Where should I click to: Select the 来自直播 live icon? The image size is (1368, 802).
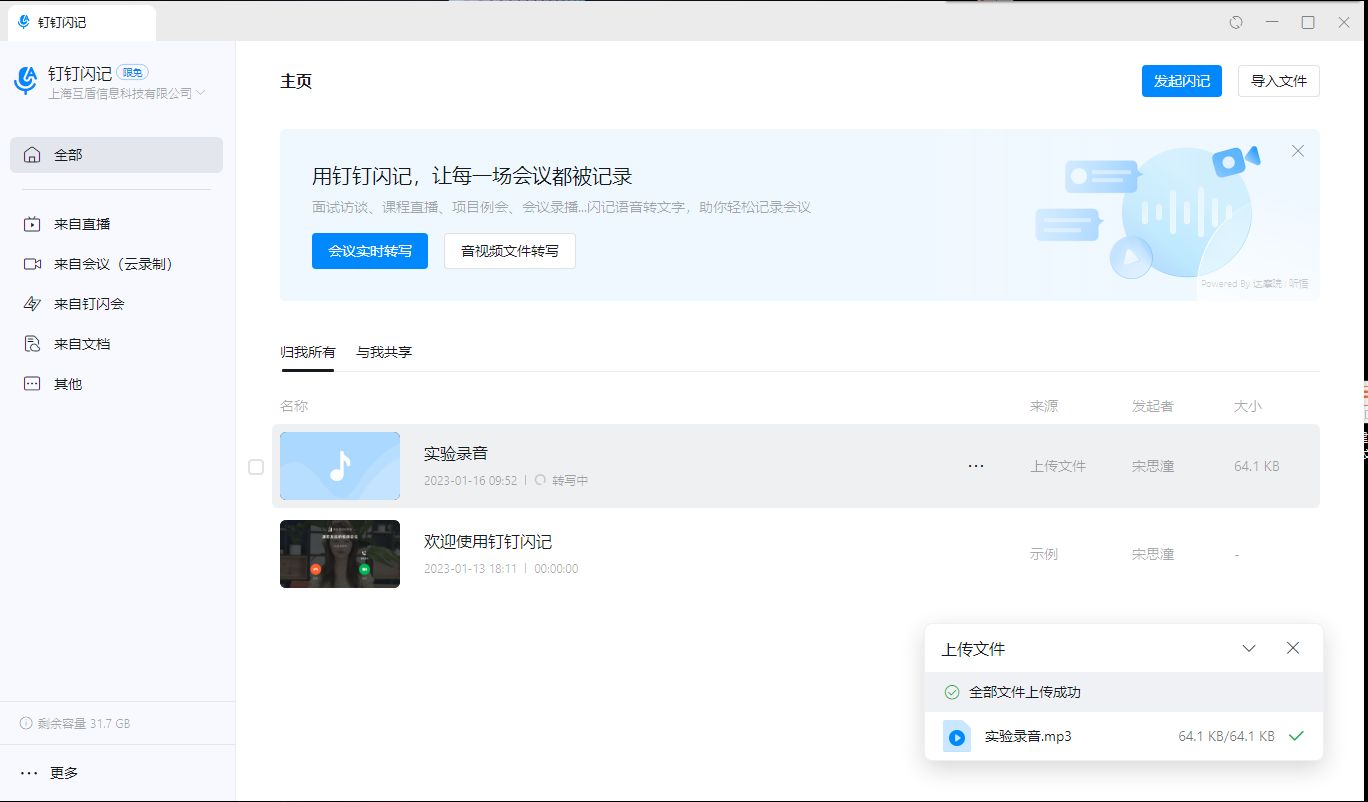[x=33, y=224]
